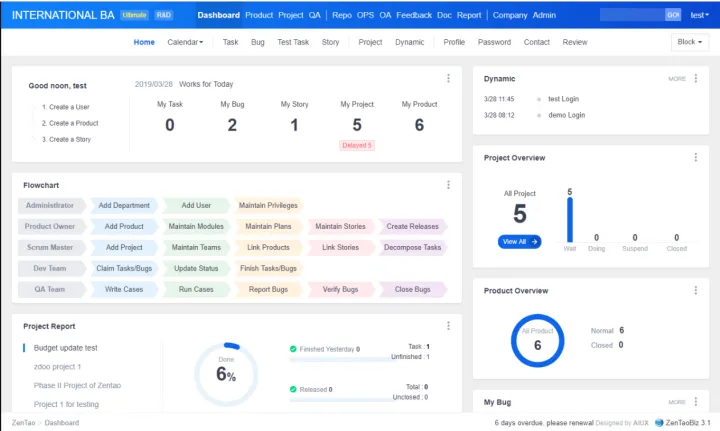
Task: Select Budget update test project
Action: click(x=66, y=348)
